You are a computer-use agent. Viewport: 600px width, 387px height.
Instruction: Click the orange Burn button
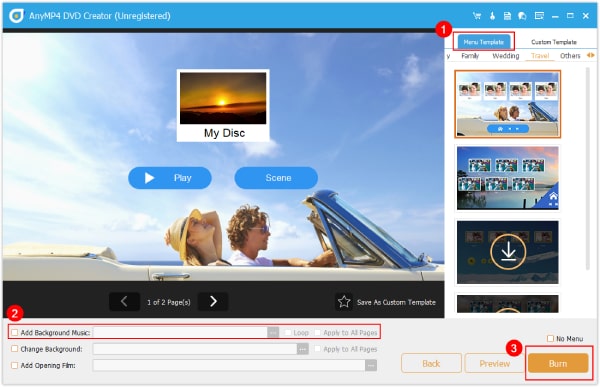click(x=558, y=363)
